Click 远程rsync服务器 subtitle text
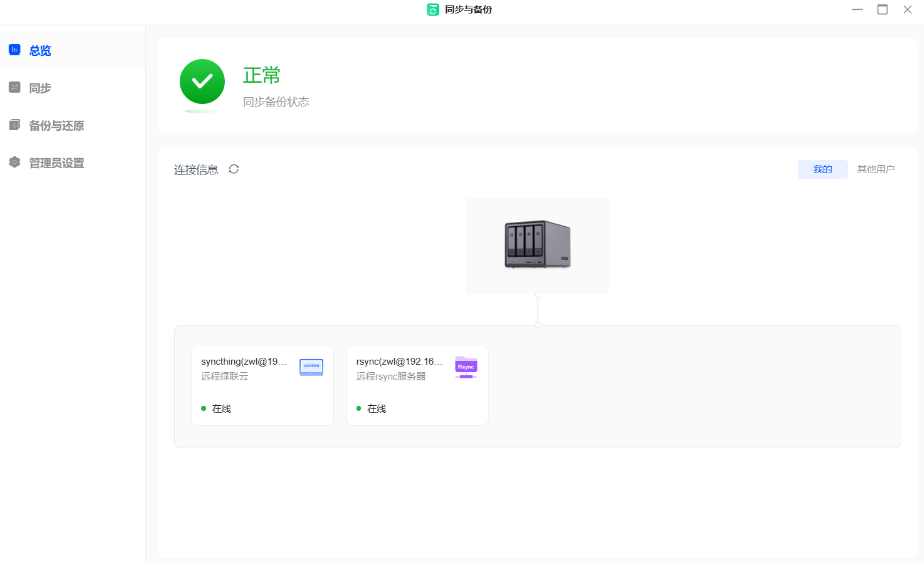This screenshot has height=561, width=924. (391, 376)
